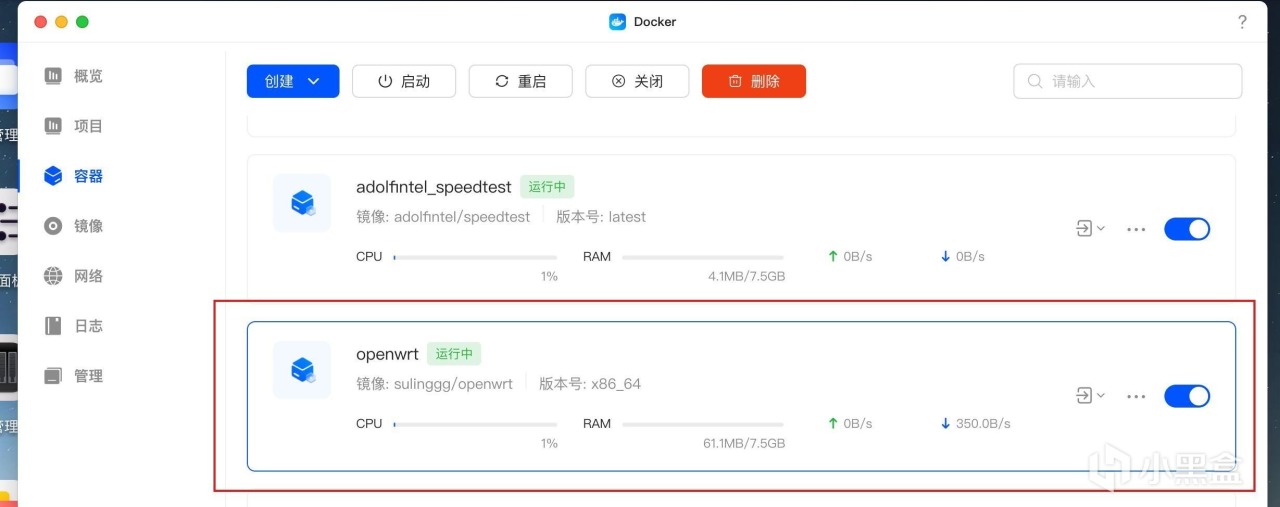The image size is (1280, 507).
Task: Click version text x86_64
Action: pyautogui.click(x=617, y=383)
